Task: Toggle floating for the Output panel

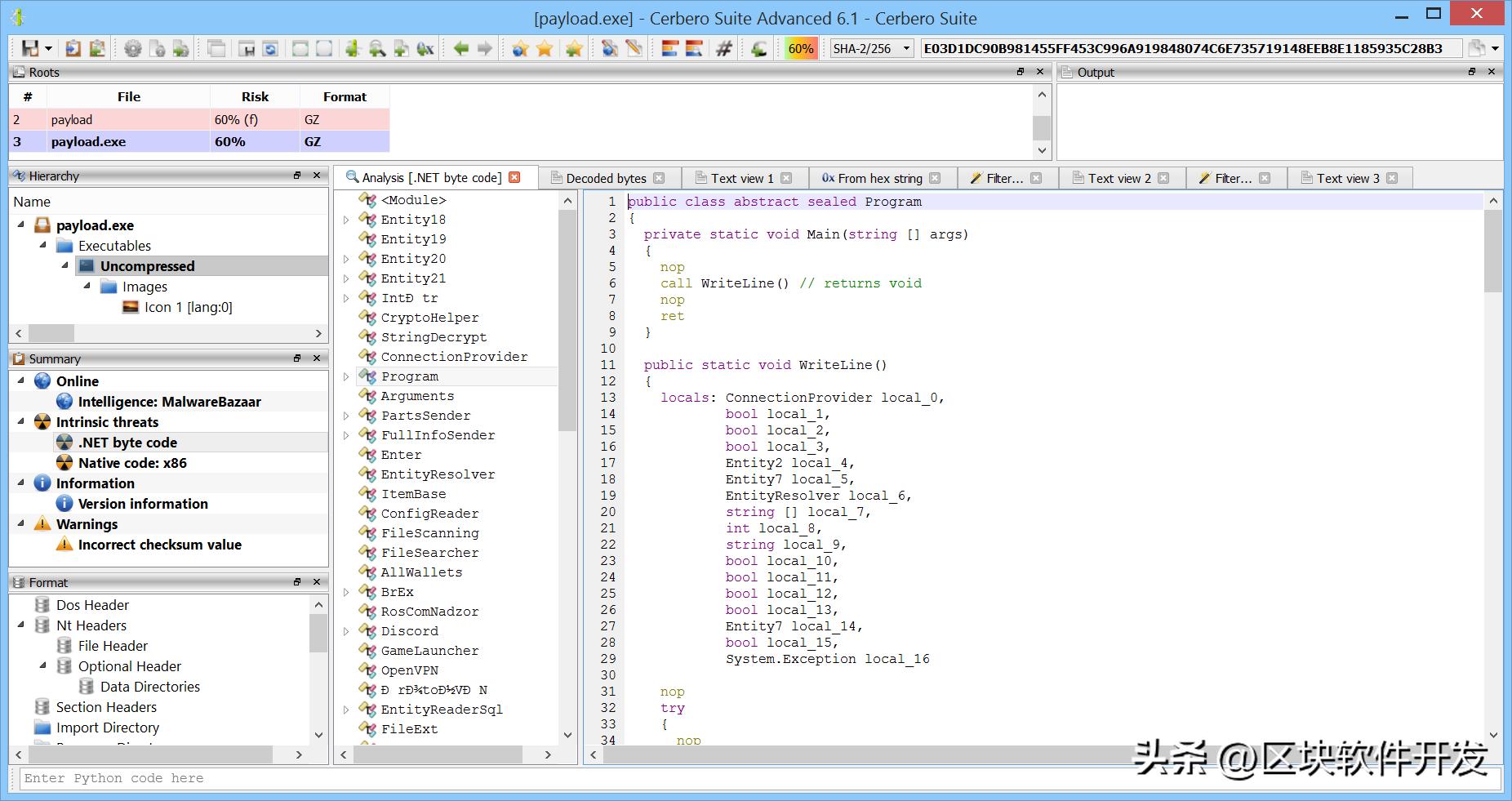Action: coord(1472,72)
